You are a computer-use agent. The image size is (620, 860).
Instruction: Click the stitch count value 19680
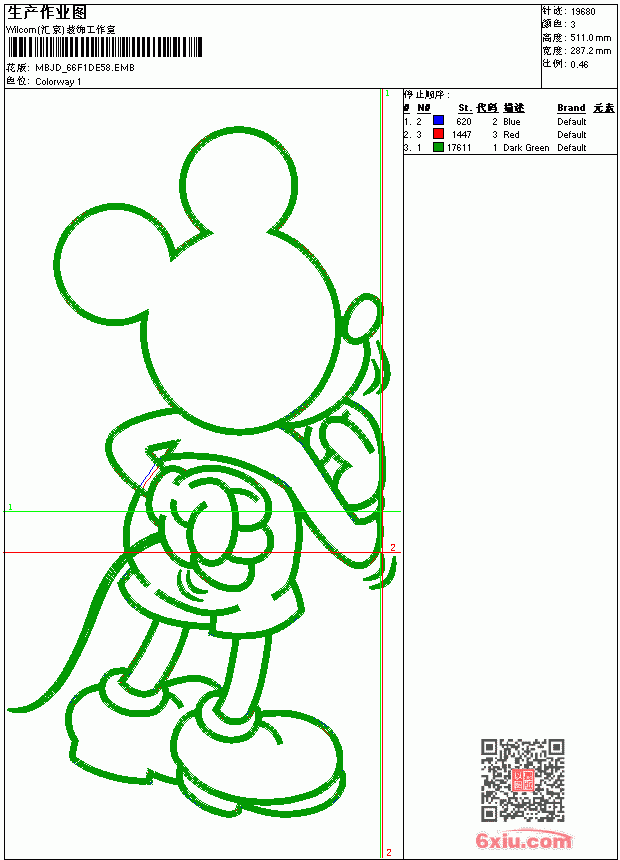coord(583,12)
